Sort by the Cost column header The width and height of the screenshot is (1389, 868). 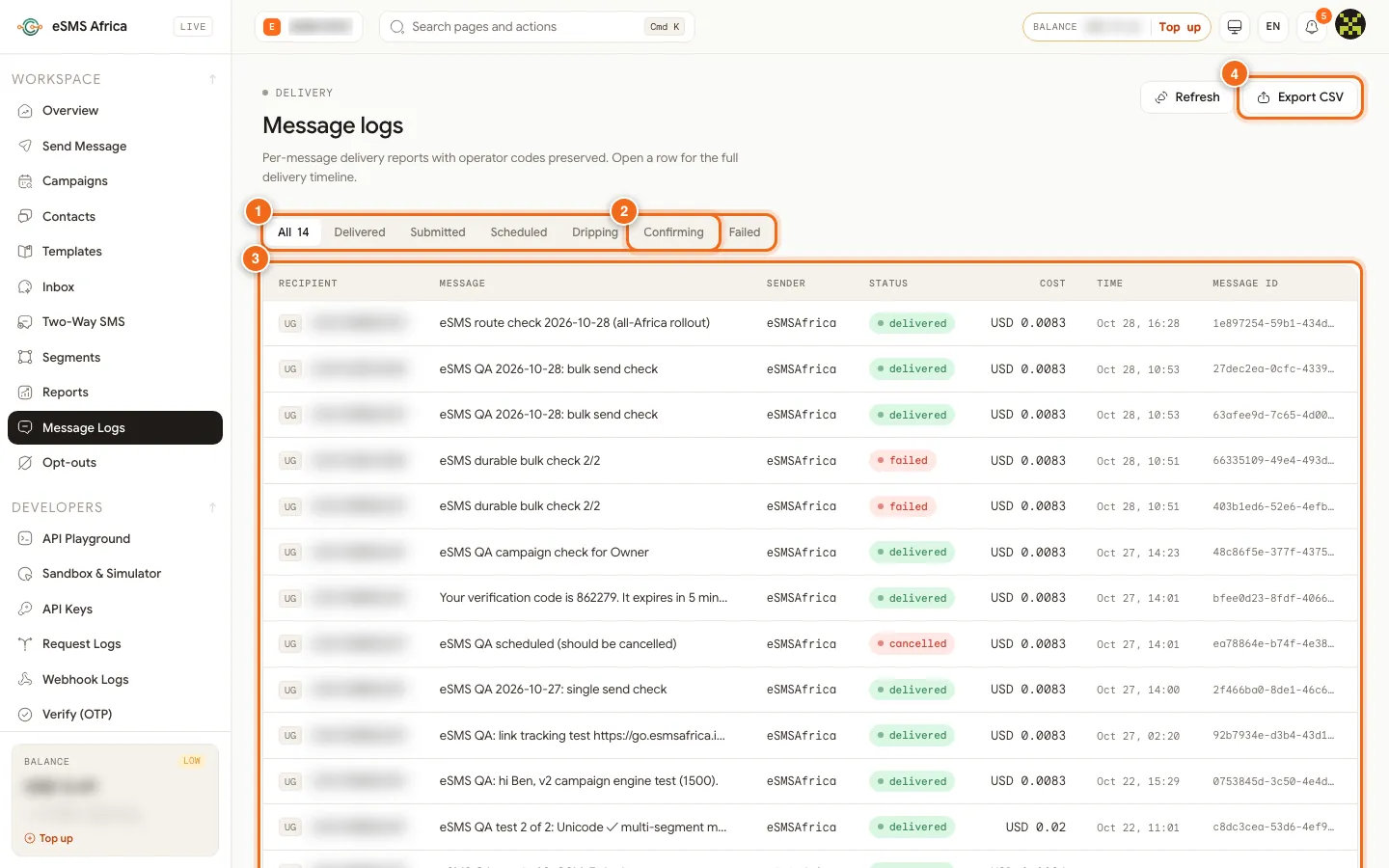click(1052, 284)
